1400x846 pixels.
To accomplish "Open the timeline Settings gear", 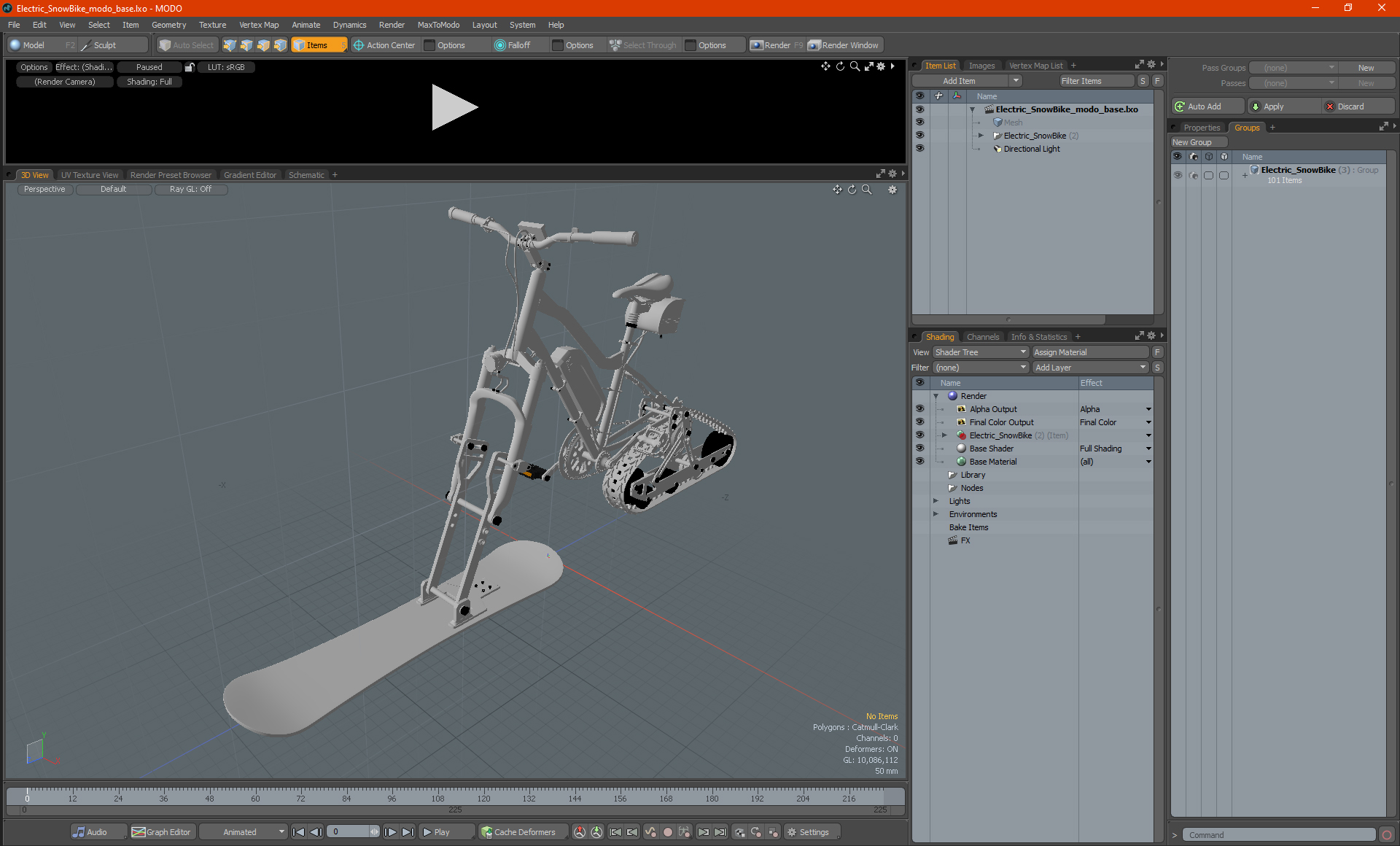I will pos(792,832).
